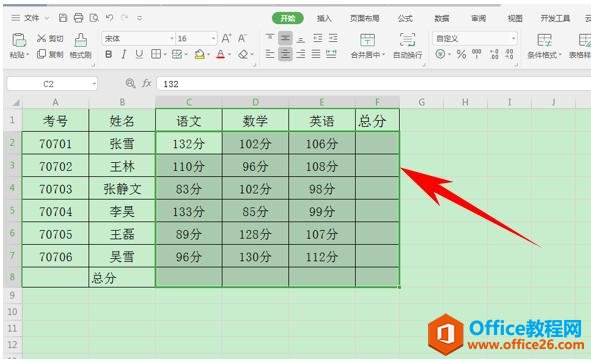Switch to the 页面布局 tab
591x362 pixels.
[x=364, y=18]
